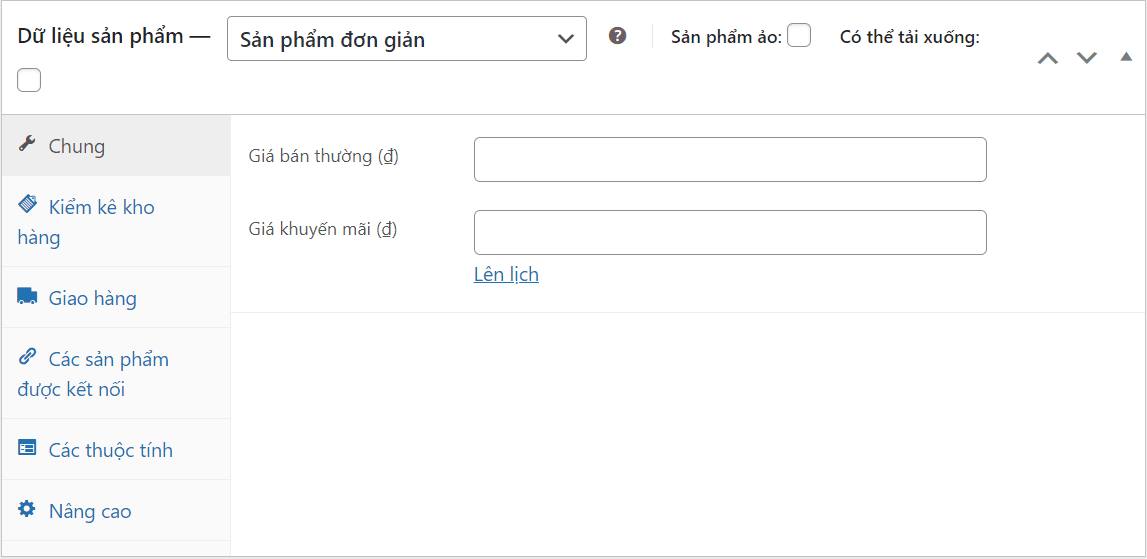Image resolution: width=1147 pixels, height=559 pixels.
Task: Collapse the Dữ liệu sản phẩm panel triangle
Action: [1127, 57]
